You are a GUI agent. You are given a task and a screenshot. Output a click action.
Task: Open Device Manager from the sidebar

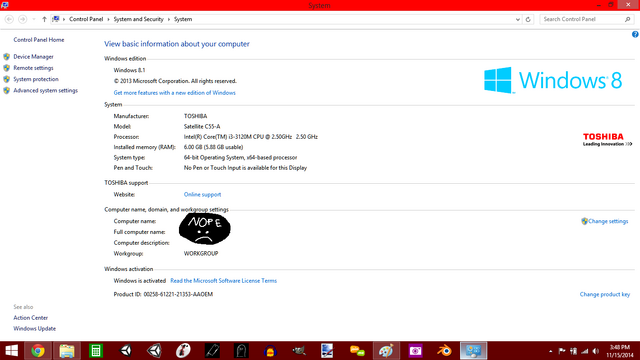tap(33, 57)
